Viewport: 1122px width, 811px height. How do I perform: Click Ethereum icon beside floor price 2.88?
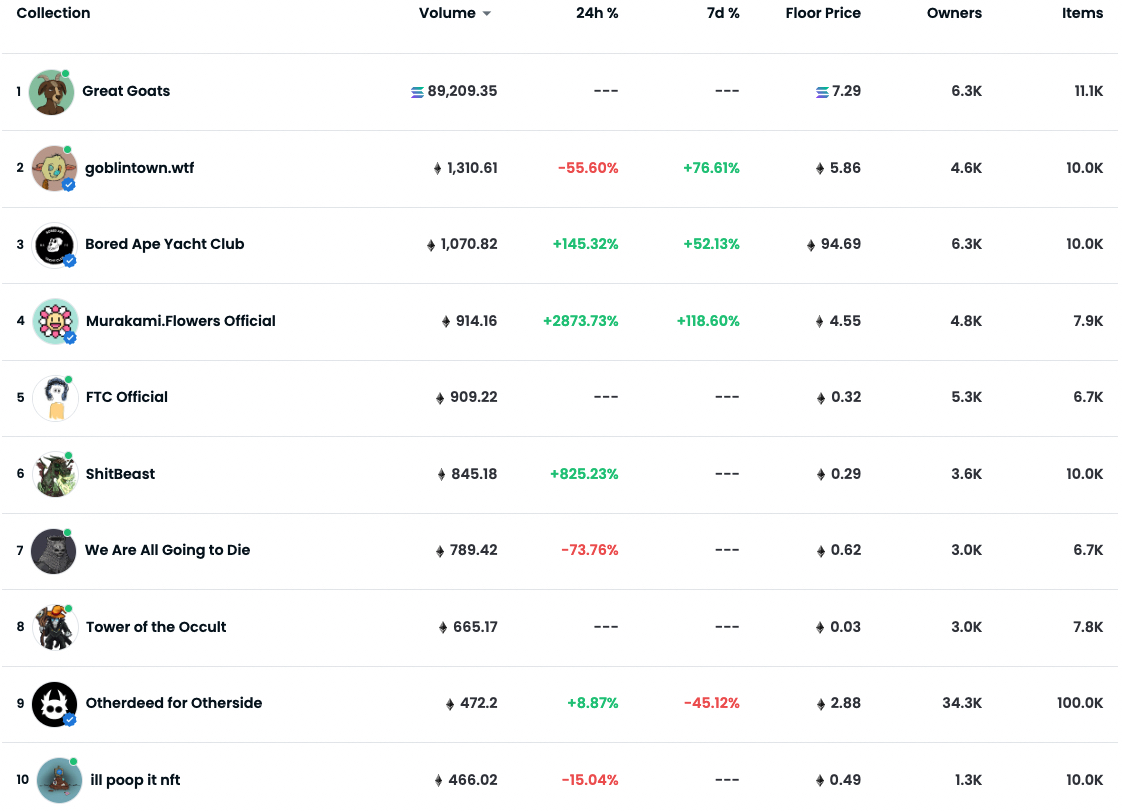[821, 704]
